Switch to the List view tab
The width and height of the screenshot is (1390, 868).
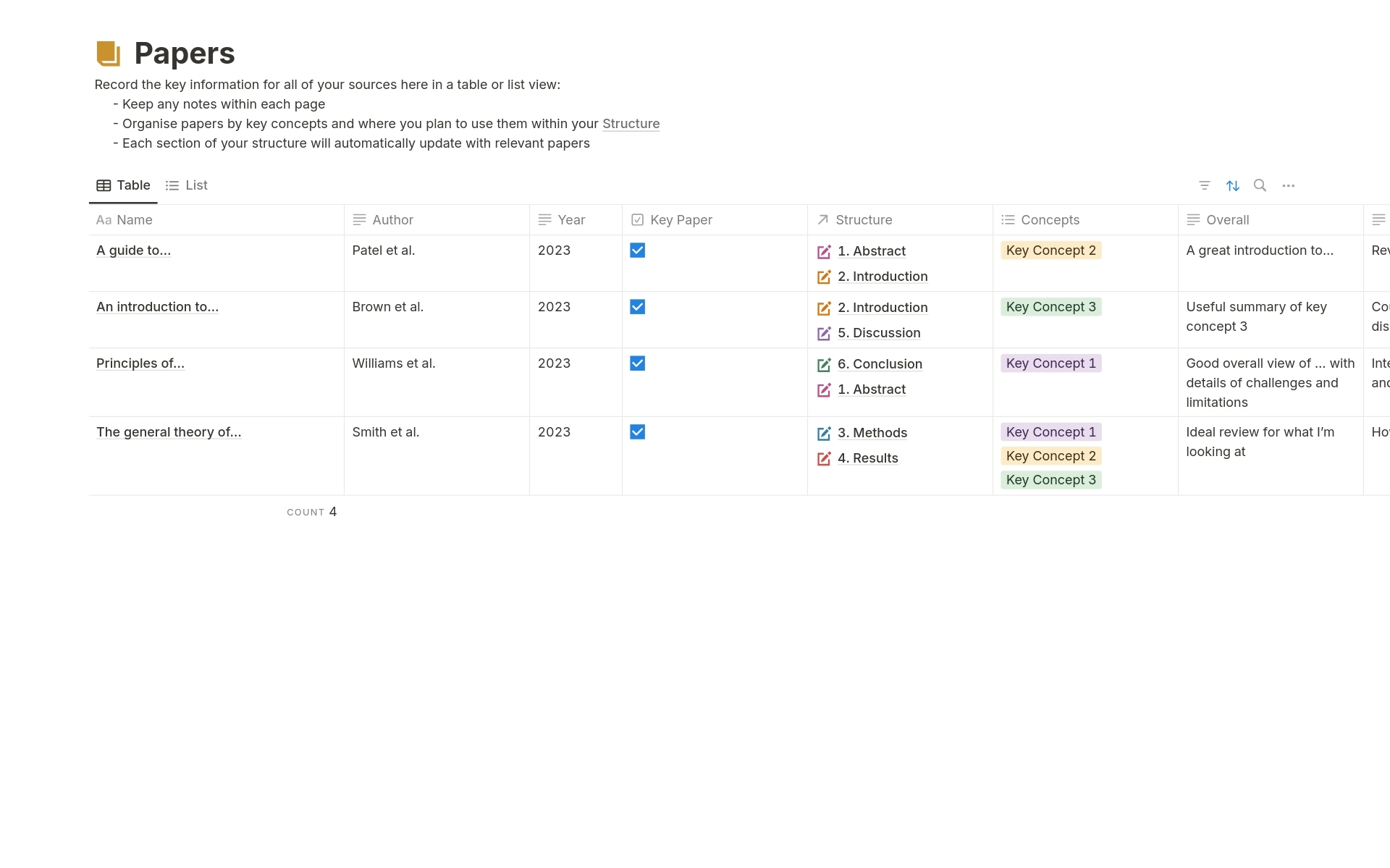[x=187, y=185]
